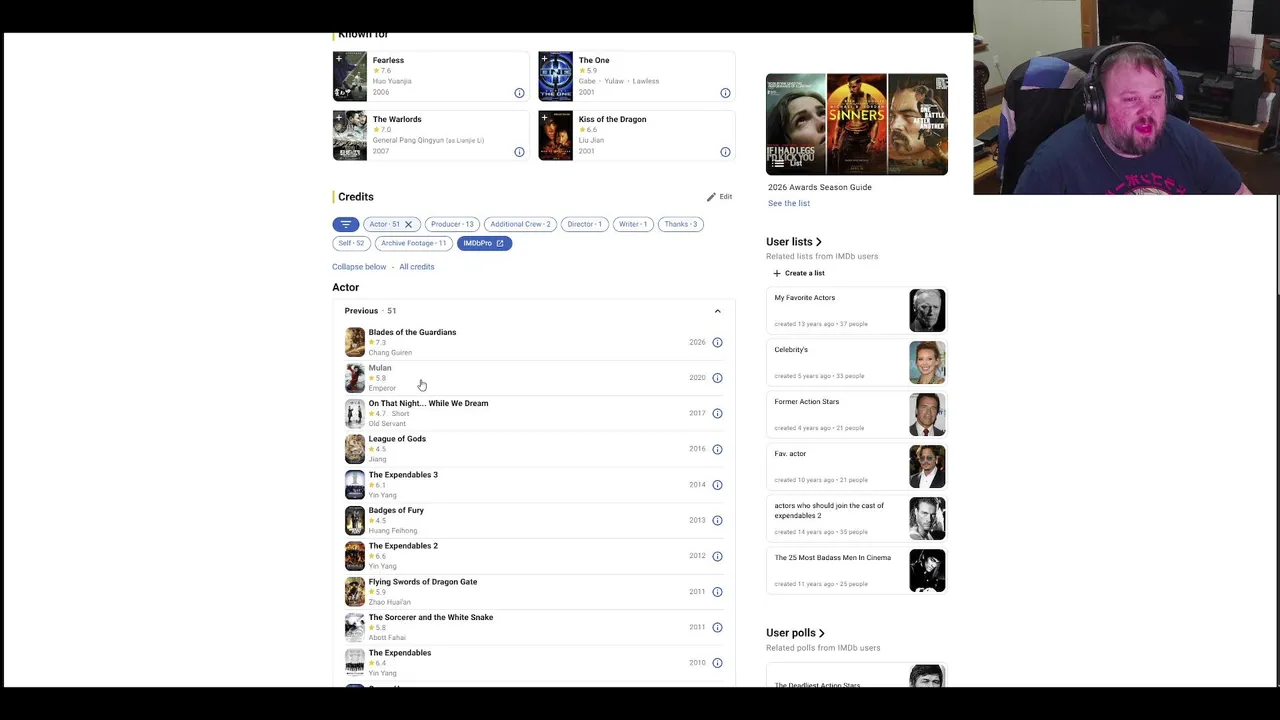Image resolution: width=1280 pixels, height=720 pixels.
Task: Open info for The Expendables 2010 row
Action: [x=717, y=663]
